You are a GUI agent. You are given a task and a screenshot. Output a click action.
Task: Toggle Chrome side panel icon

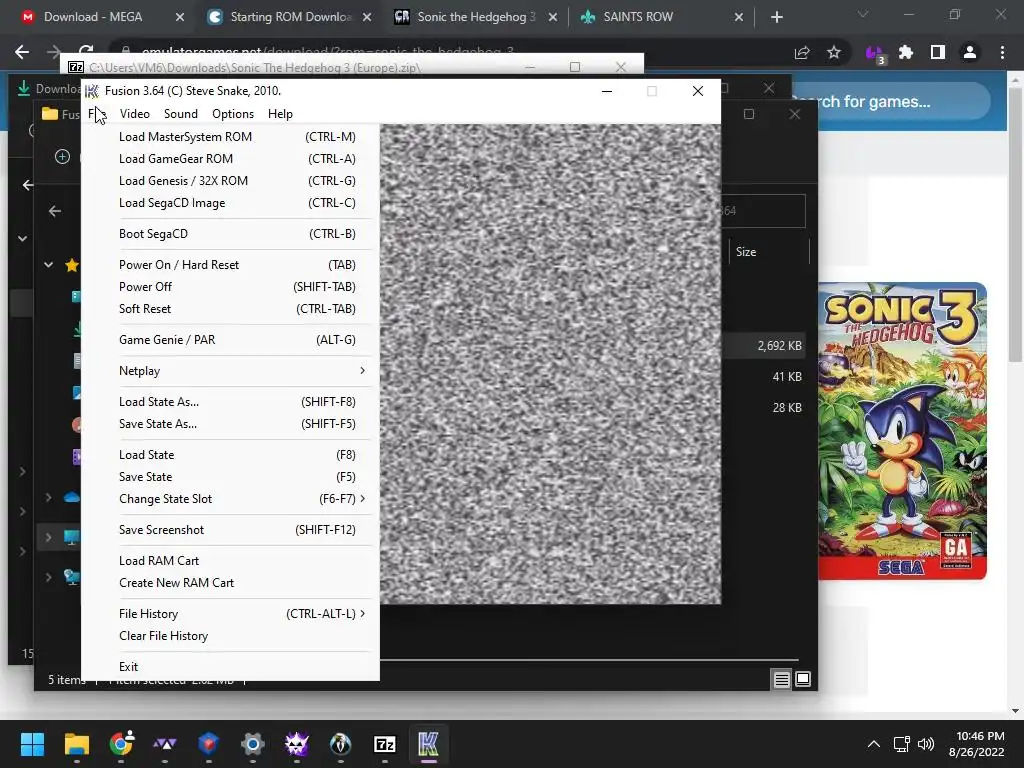938,52
